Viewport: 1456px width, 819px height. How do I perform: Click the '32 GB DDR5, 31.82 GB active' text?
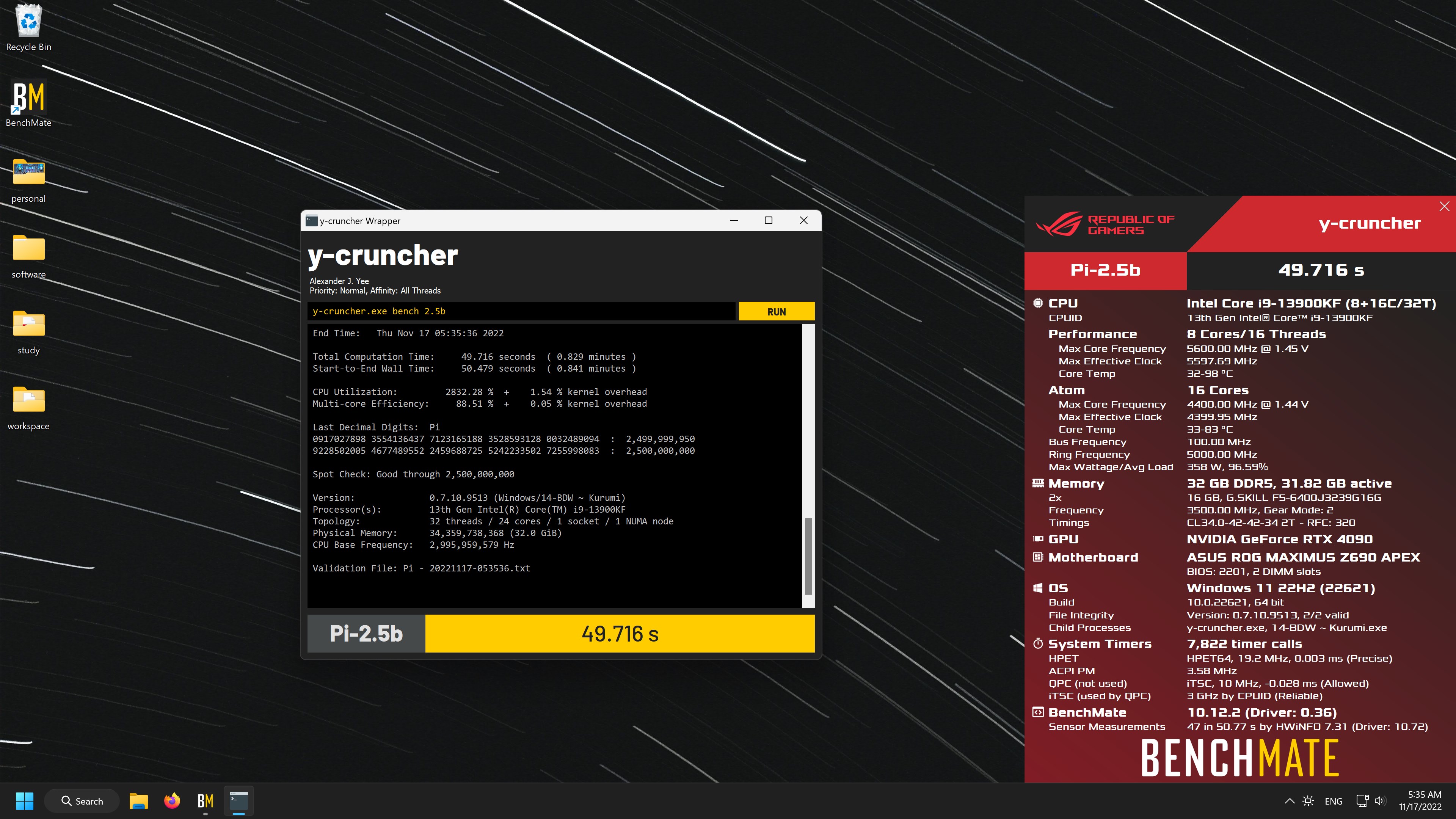pyautogui.click(x=1289, y=484)
